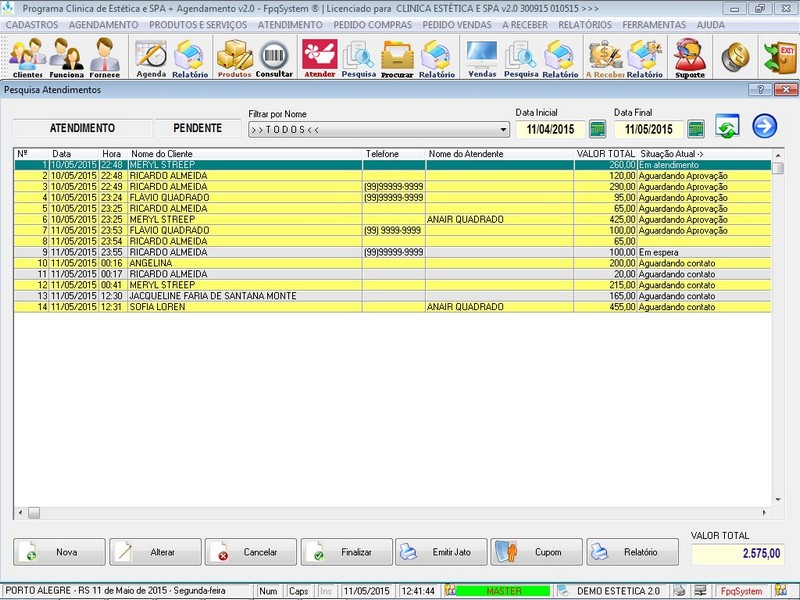The height and width of the screenshot is (600, 800).
Task: Click the PENDENTE filter button
Action: [x=197, y=128]
